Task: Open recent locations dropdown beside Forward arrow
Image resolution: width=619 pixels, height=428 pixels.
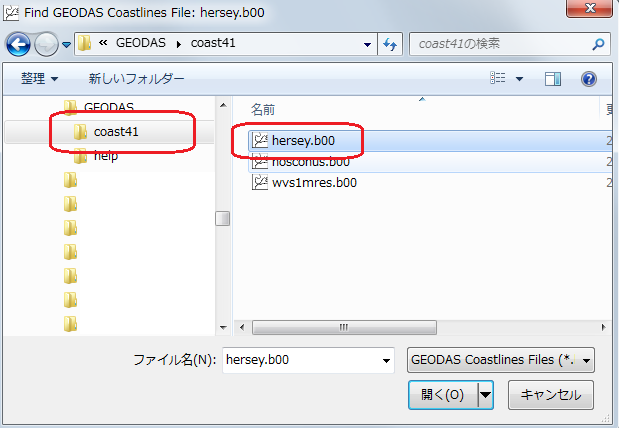Action: pos(66,45)
